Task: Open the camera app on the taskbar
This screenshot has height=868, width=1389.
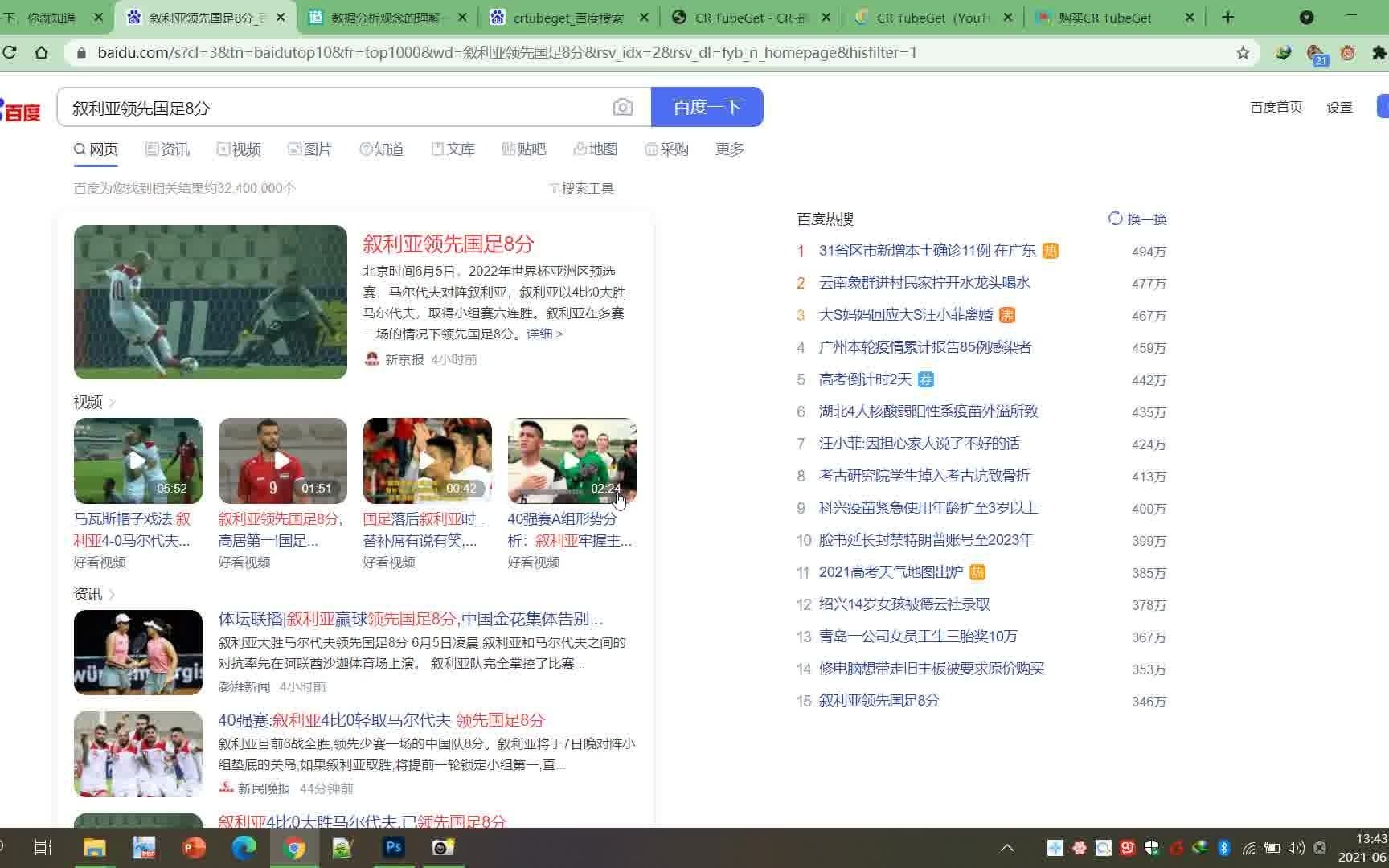Action: point(443,847)
